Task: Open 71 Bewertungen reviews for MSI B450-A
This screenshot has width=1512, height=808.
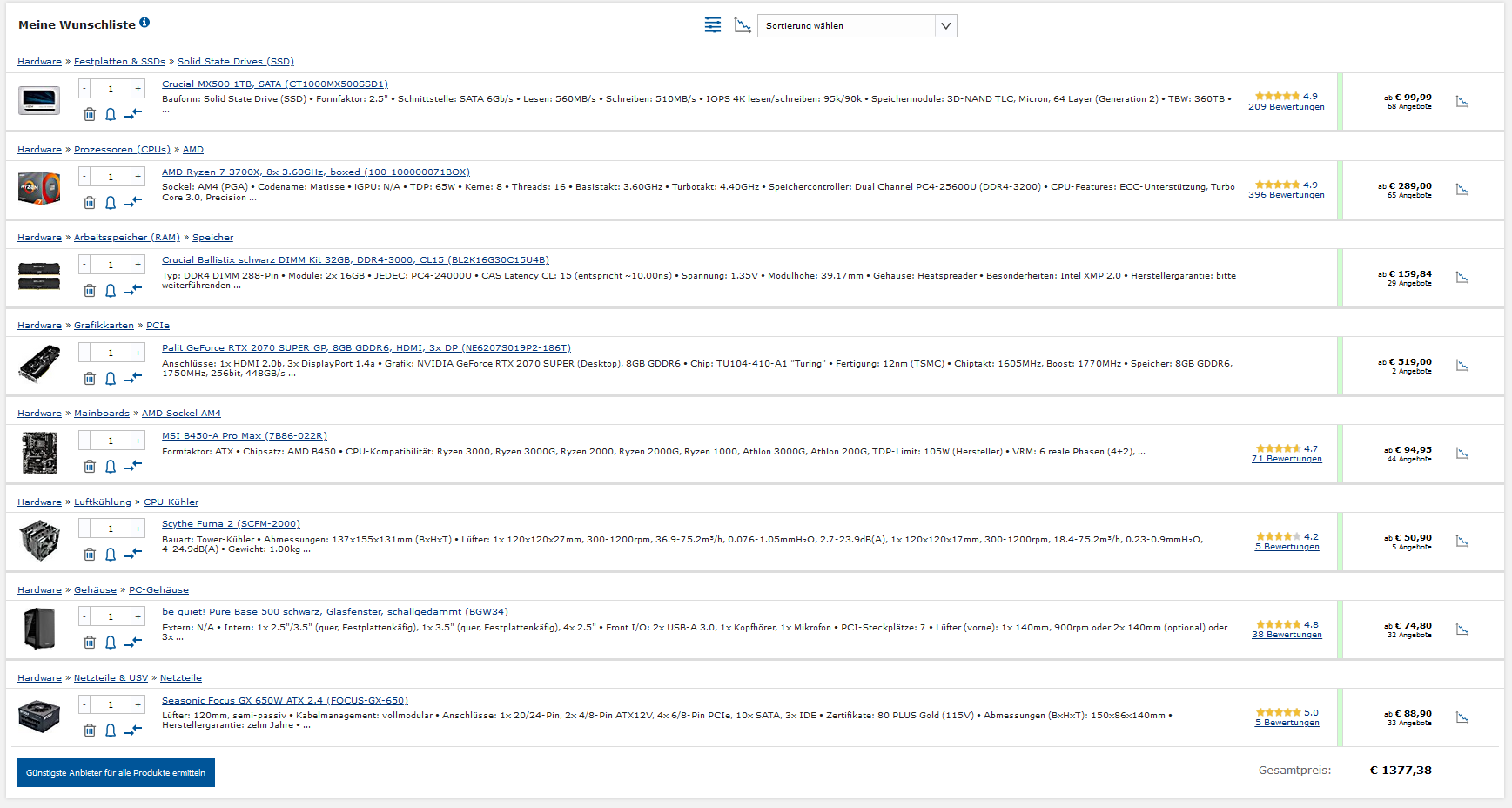Action: [x=1287, y=459]
